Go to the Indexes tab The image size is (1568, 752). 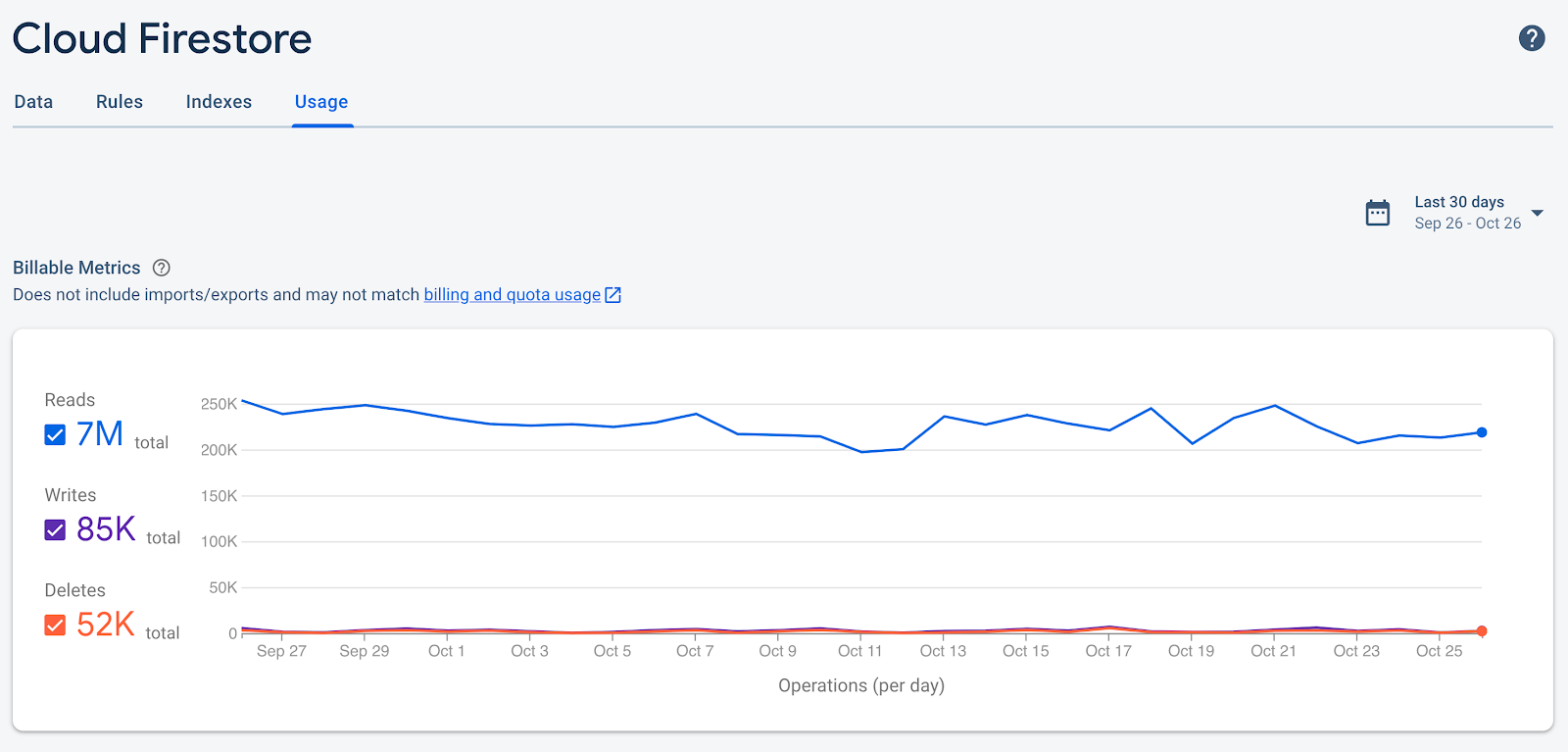219,102
